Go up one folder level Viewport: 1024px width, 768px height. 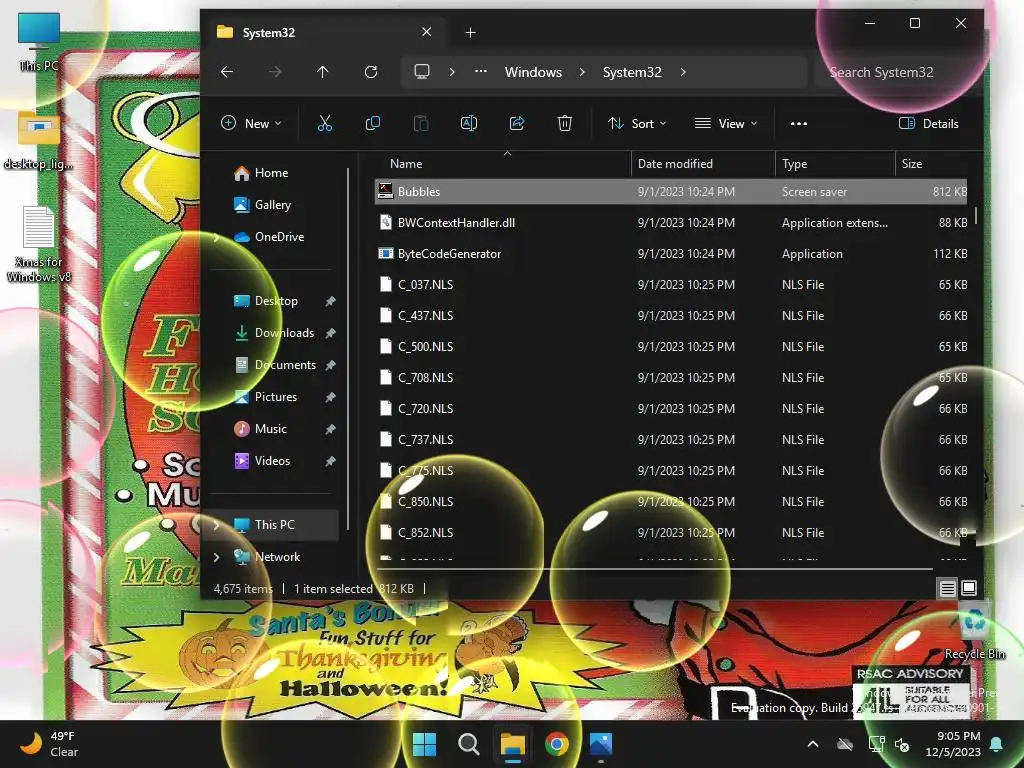click(323, 72)
